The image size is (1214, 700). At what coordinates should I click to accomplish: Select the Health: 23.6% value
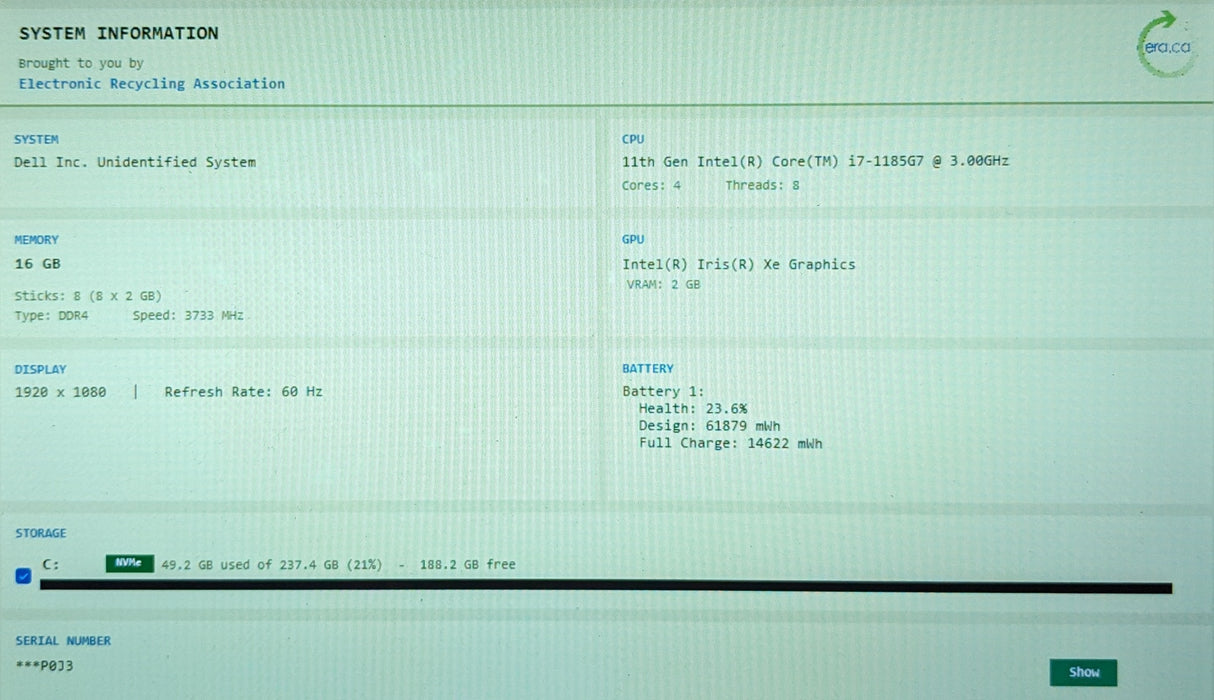point(693,408)
